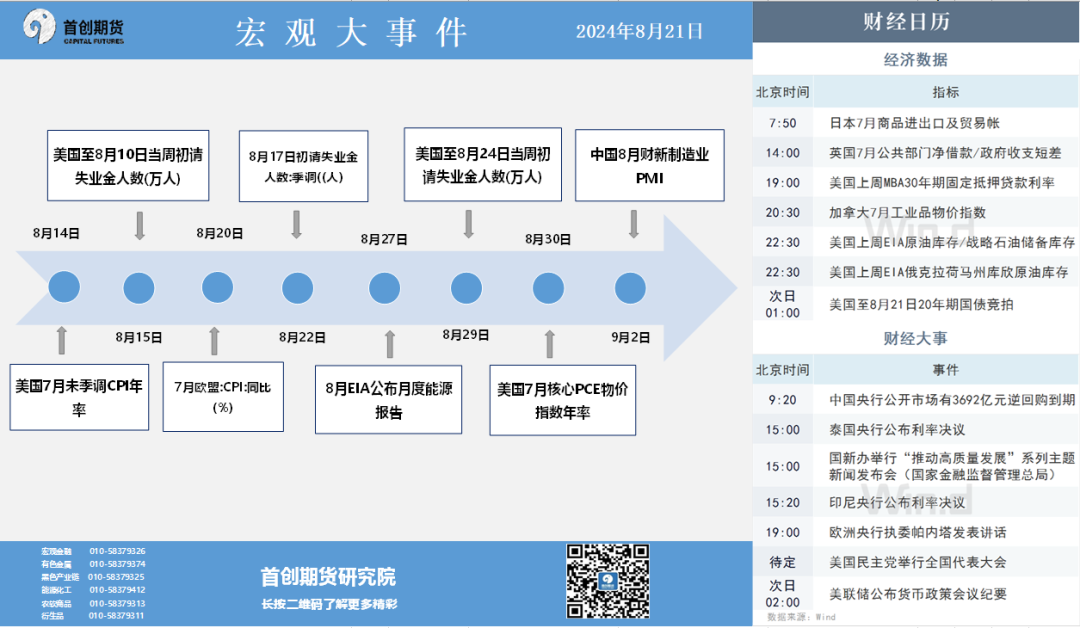Click the 14:00 time cell
This screenshot has height=628, width=1080.
pyautogui.click(x=782, y=153)
